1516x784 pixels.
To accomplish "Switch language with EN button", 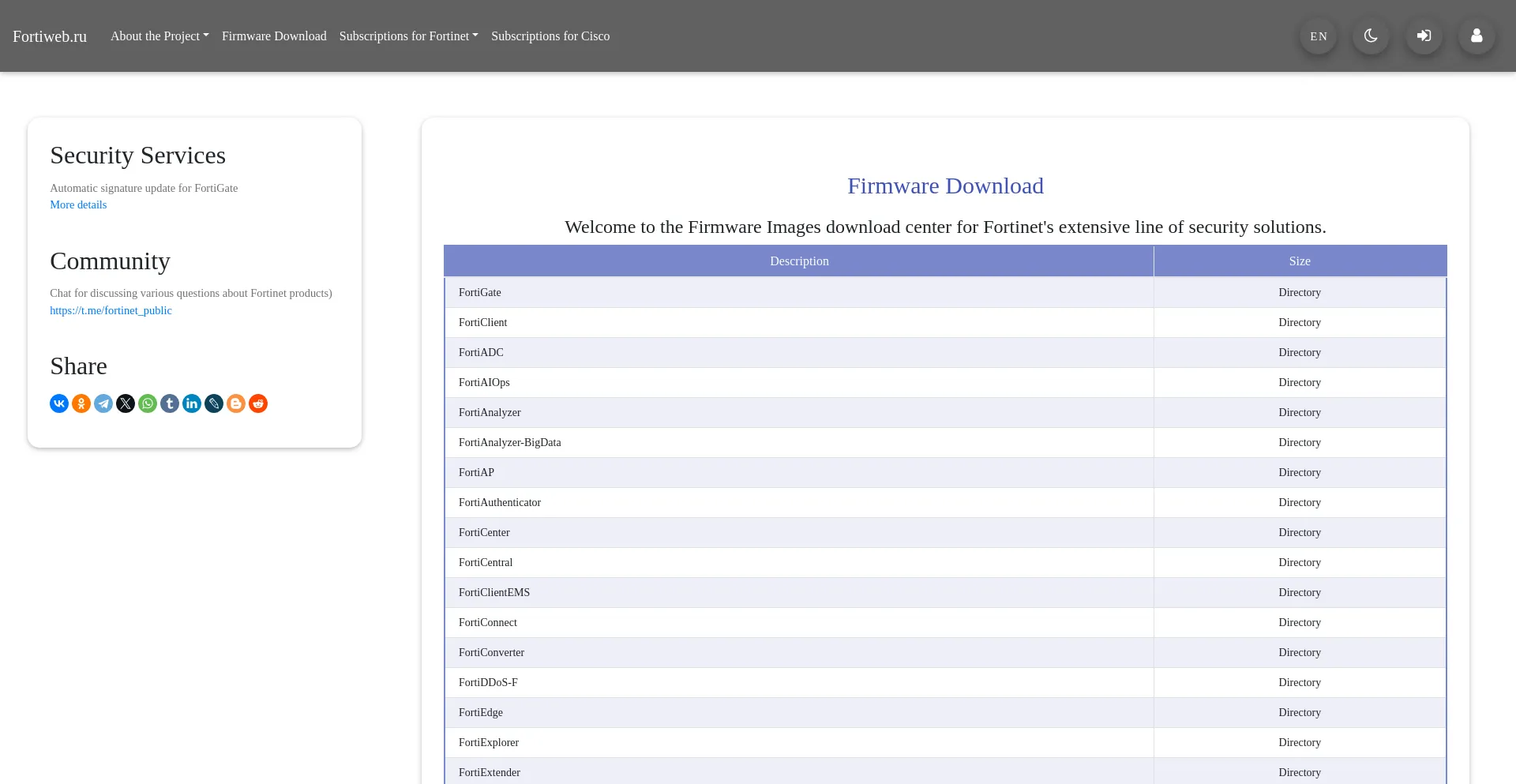I will tap(1319, 36).
